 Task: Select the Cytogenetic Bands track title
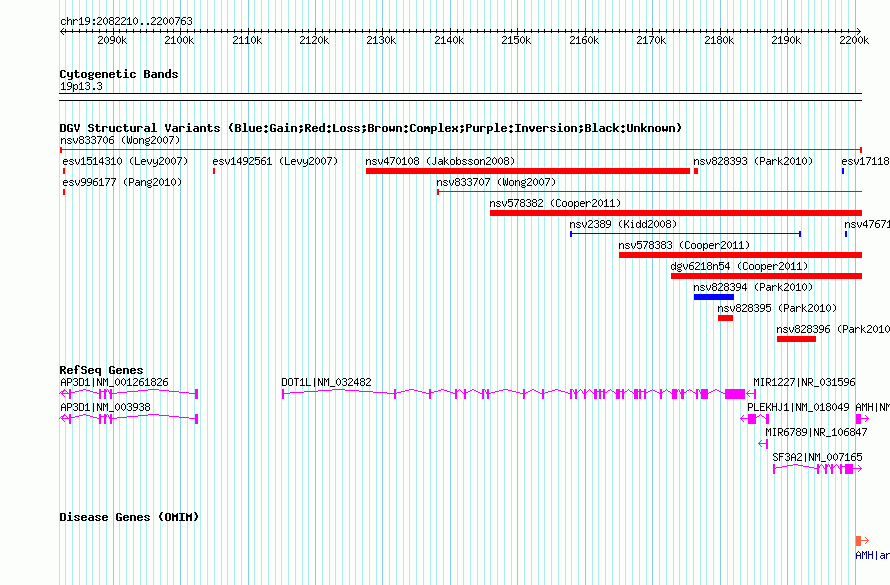(119, 74)
